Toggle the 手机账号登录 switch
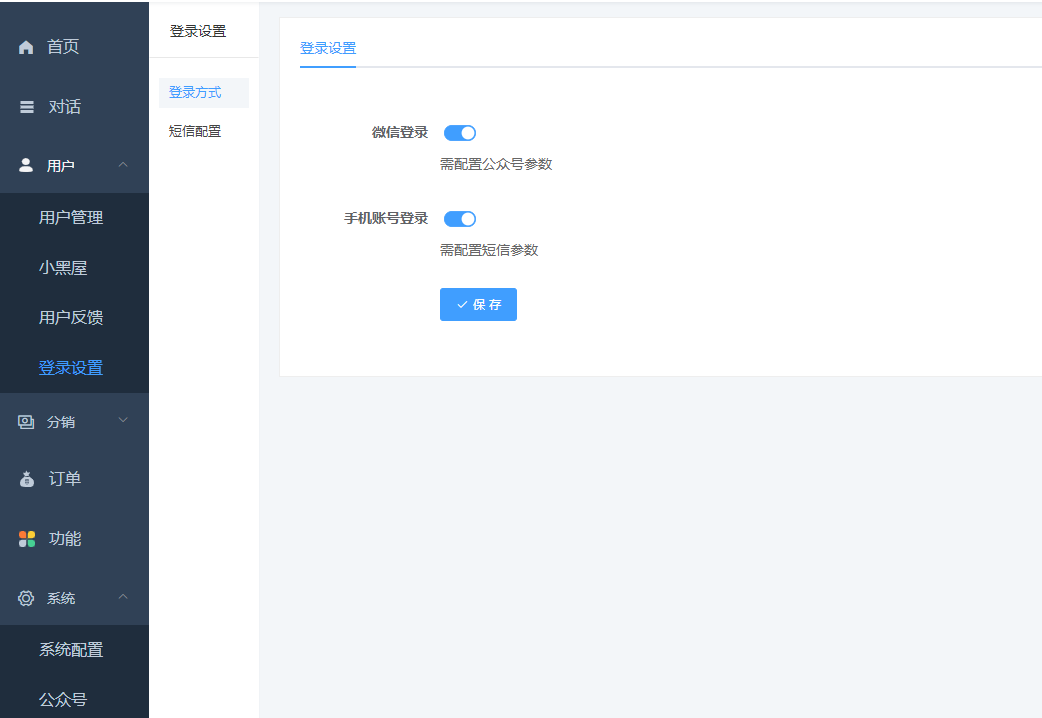Image resolution: width=1042 pixels, height=718 pixels. tap(460, 219)
